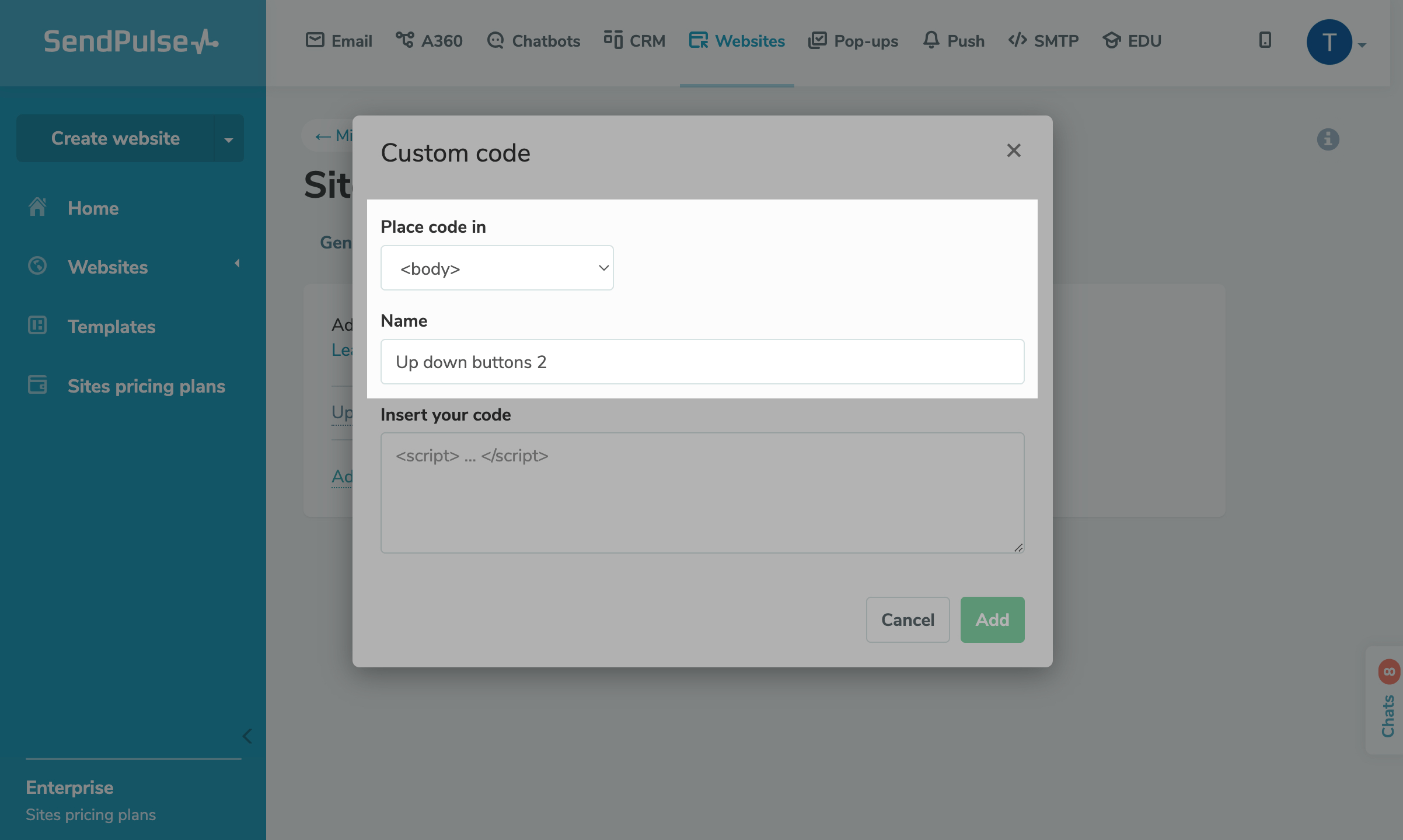Collapse the left sidebar with the chevron
The height and width of the screenshot is (840, 1403).
point(247,736)
